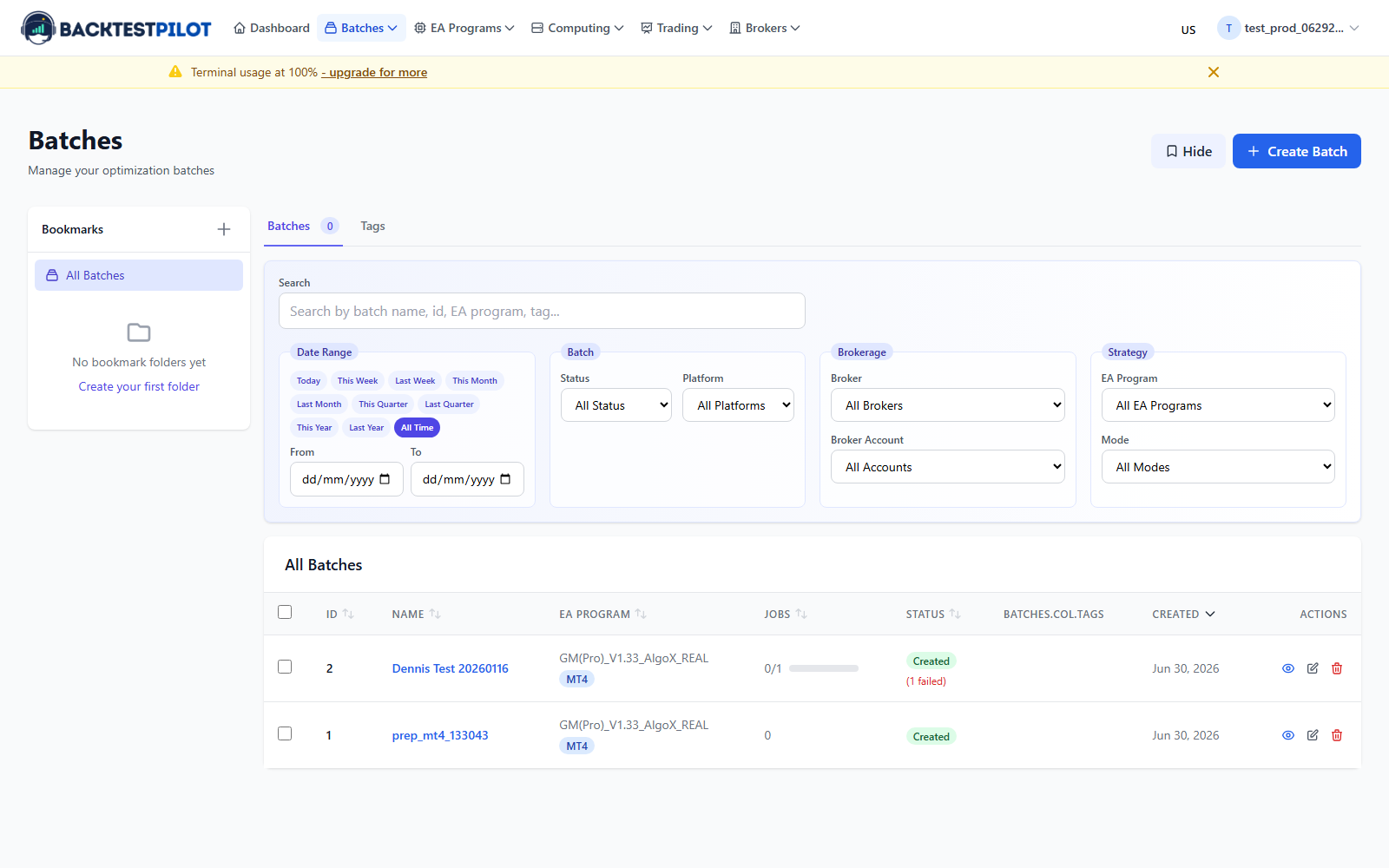Filter date range by Today
Viewport: 1389px width, 868px height.
(308, 381)
